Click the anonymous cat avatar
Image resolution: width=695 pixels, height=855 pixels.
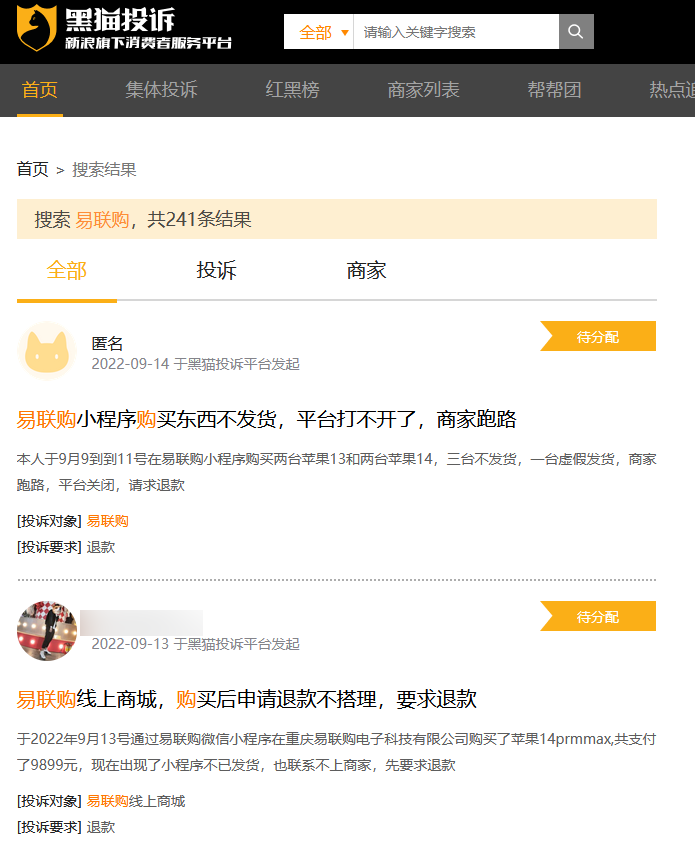47,351
